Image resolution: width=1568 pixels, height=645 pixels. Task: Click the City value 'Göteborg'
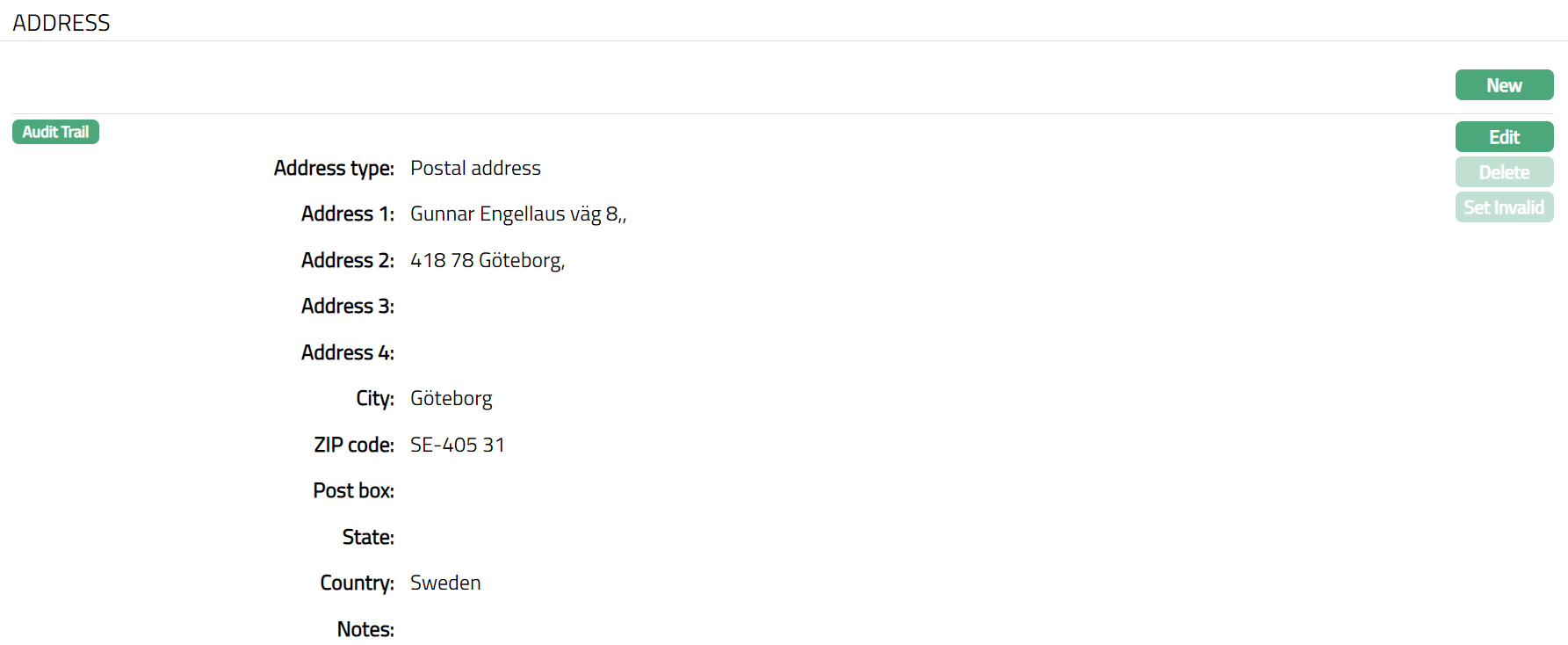451,399
